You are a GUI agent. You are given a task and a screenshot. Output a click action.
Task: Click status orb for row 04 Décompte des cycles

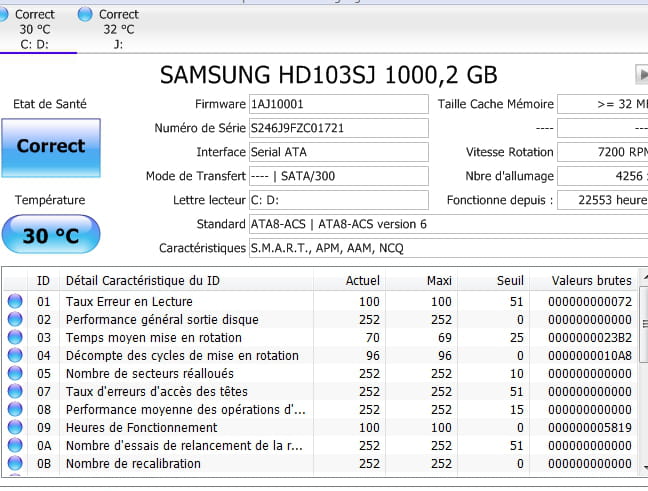[x=15, y=355]
